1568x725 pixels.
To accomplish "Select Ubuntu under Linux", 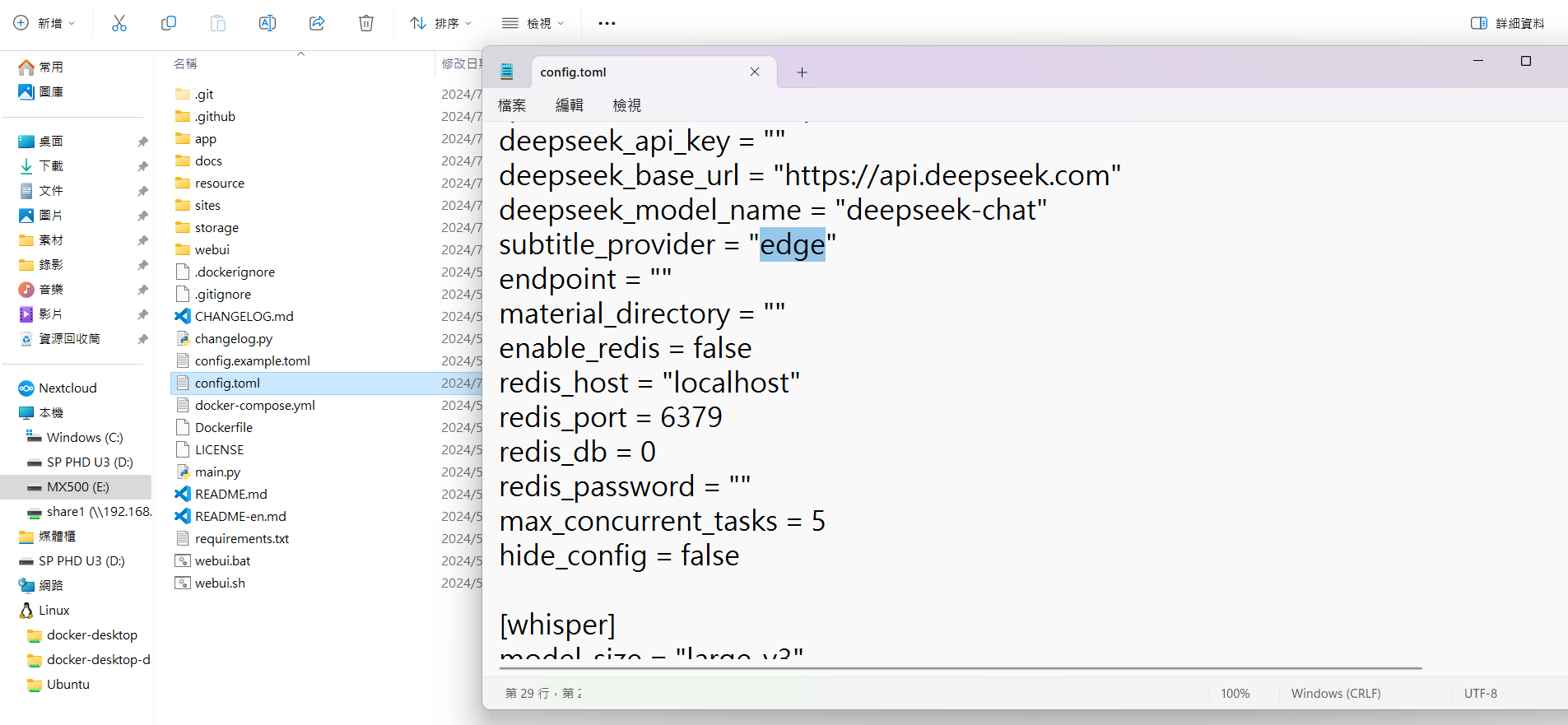I will click(x=58, y=684).
